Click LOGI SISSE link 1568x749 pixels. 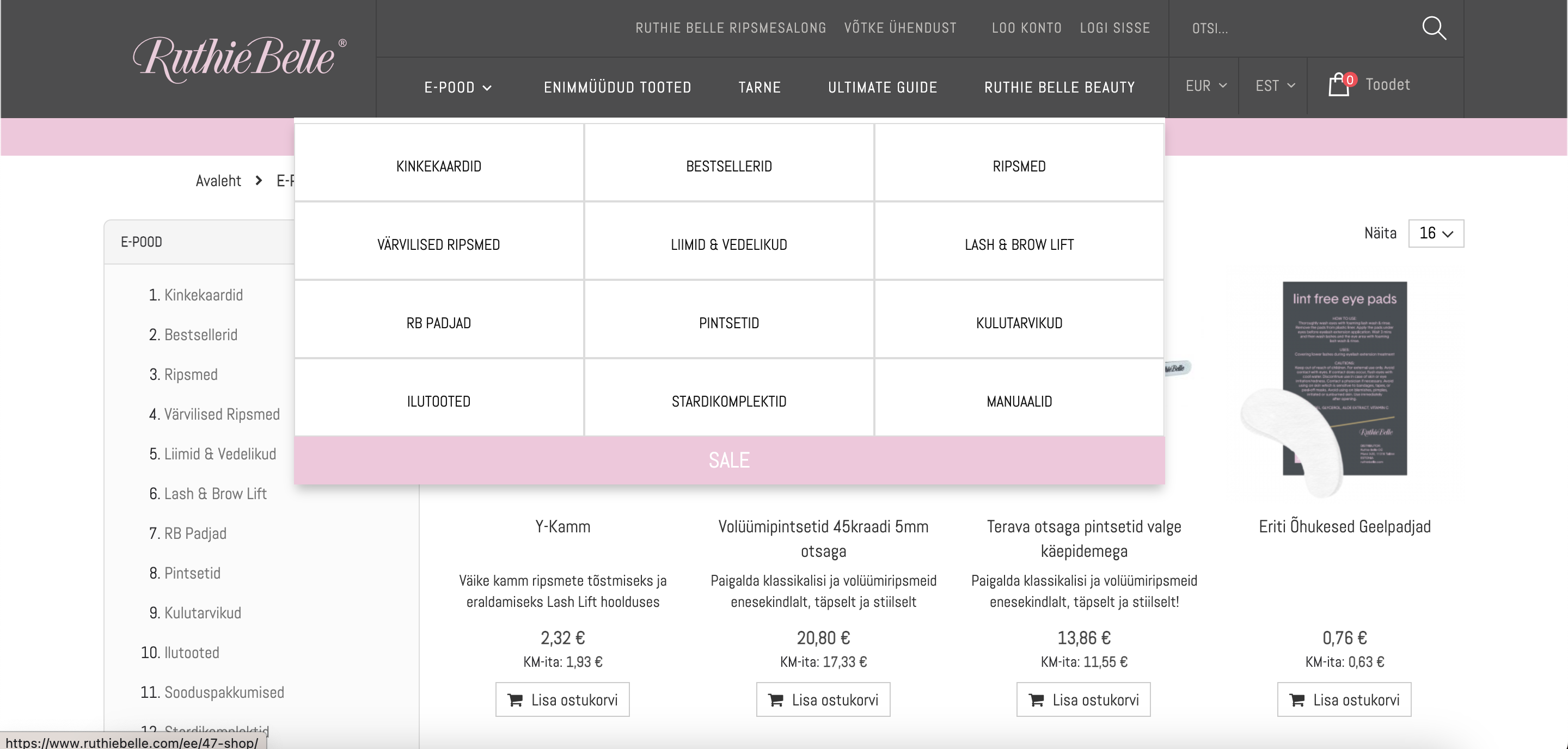(1114, 28)
